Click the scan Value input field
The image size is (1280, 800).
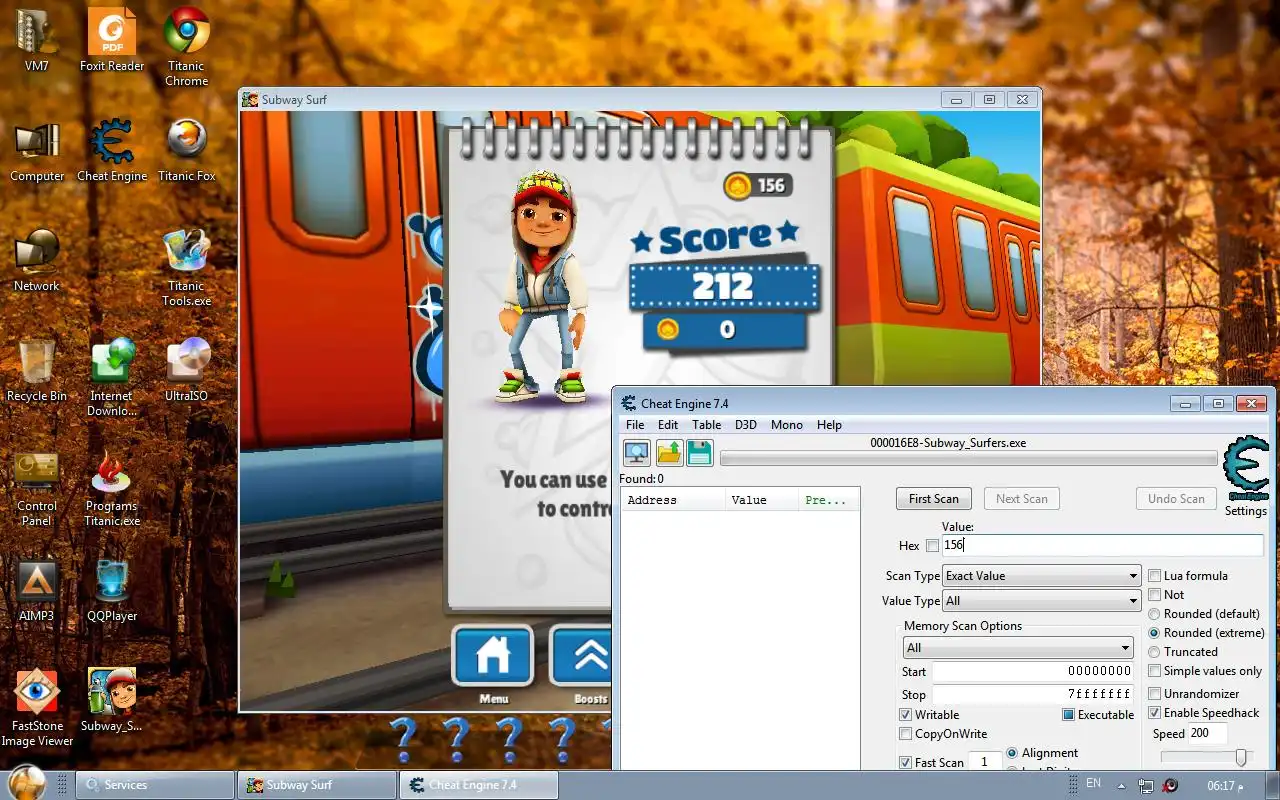point(1102,546)
